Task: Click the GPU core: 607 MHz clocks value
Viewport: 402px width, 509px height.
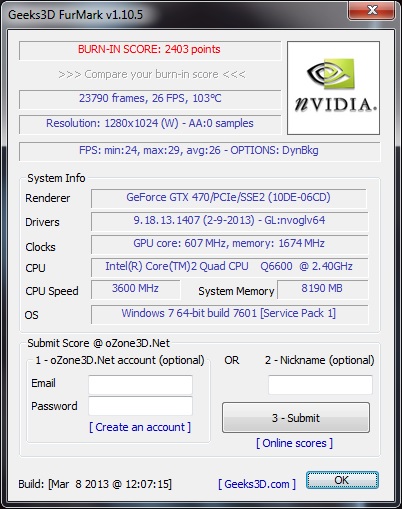Action: (x=230, y=244)
